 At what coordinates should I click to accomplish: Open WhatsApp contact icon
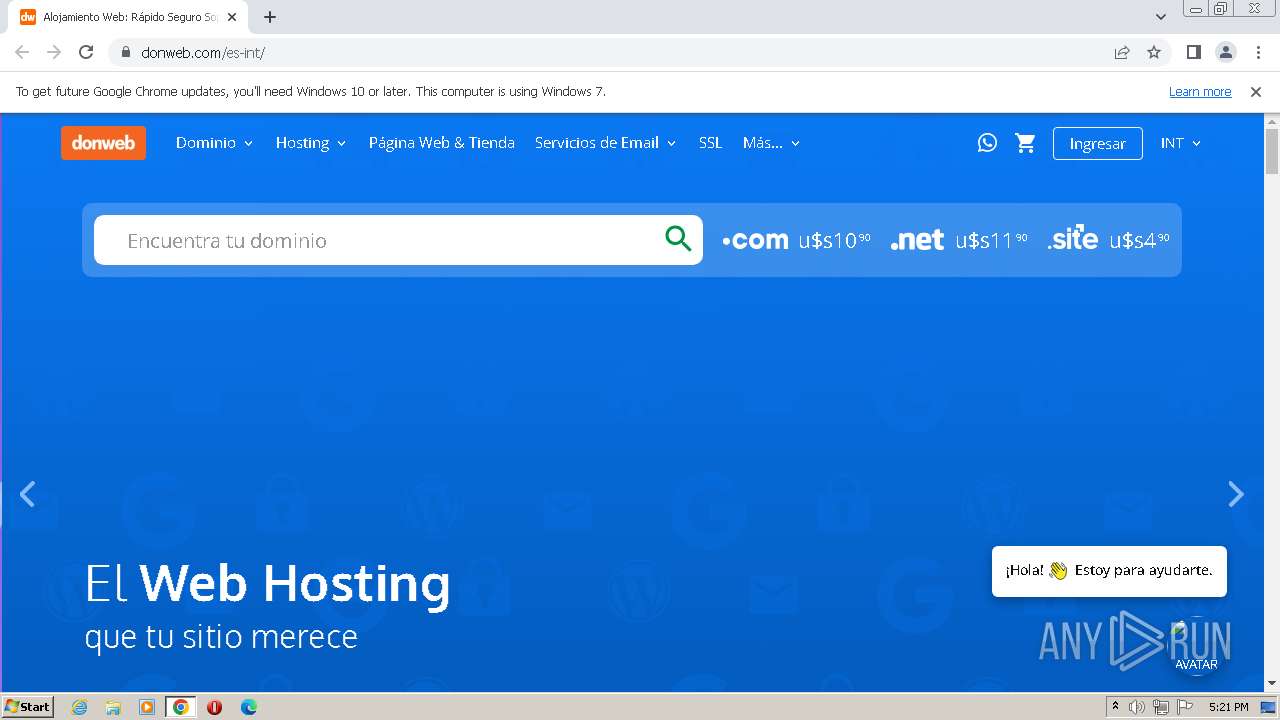(x=987, y=143)
